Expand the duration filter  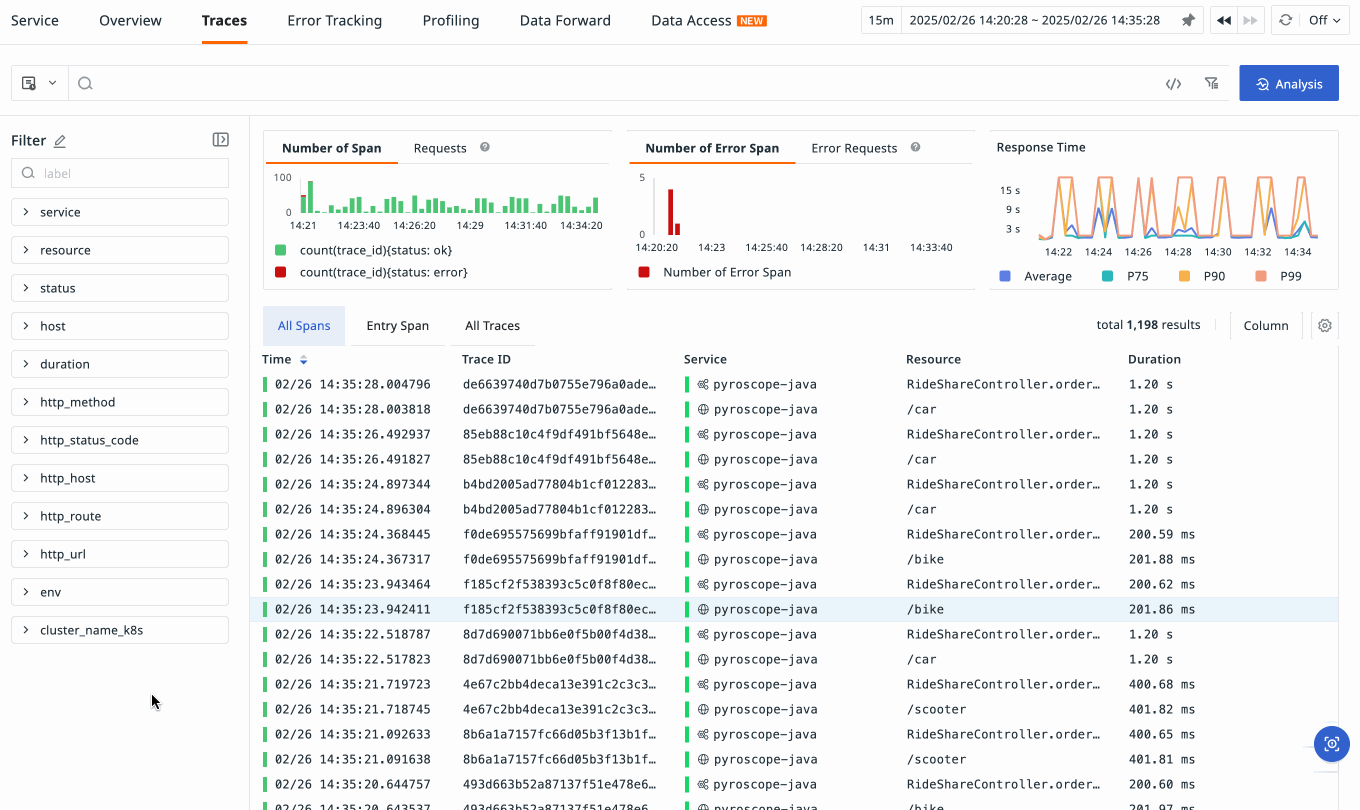pyautogui.click(x=120, y=364)
